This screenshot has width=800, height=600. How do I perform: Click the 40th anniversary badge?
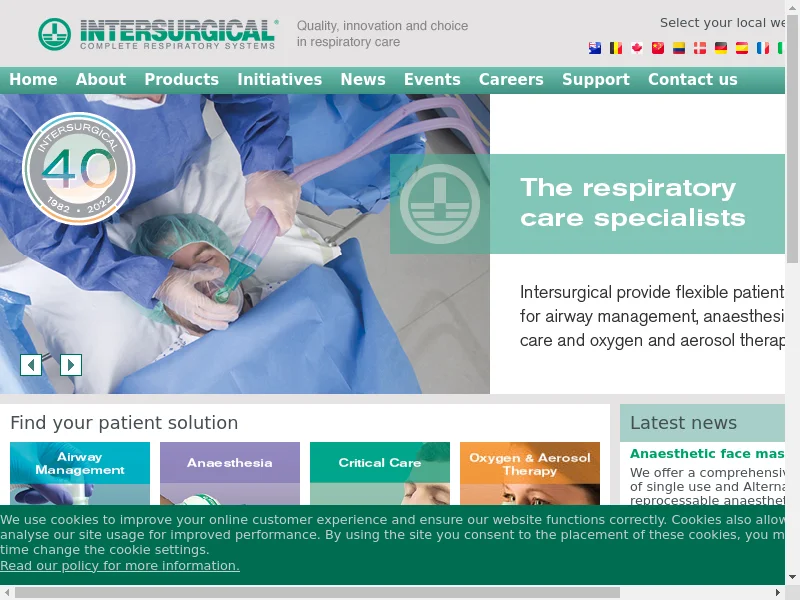(79, 168)
